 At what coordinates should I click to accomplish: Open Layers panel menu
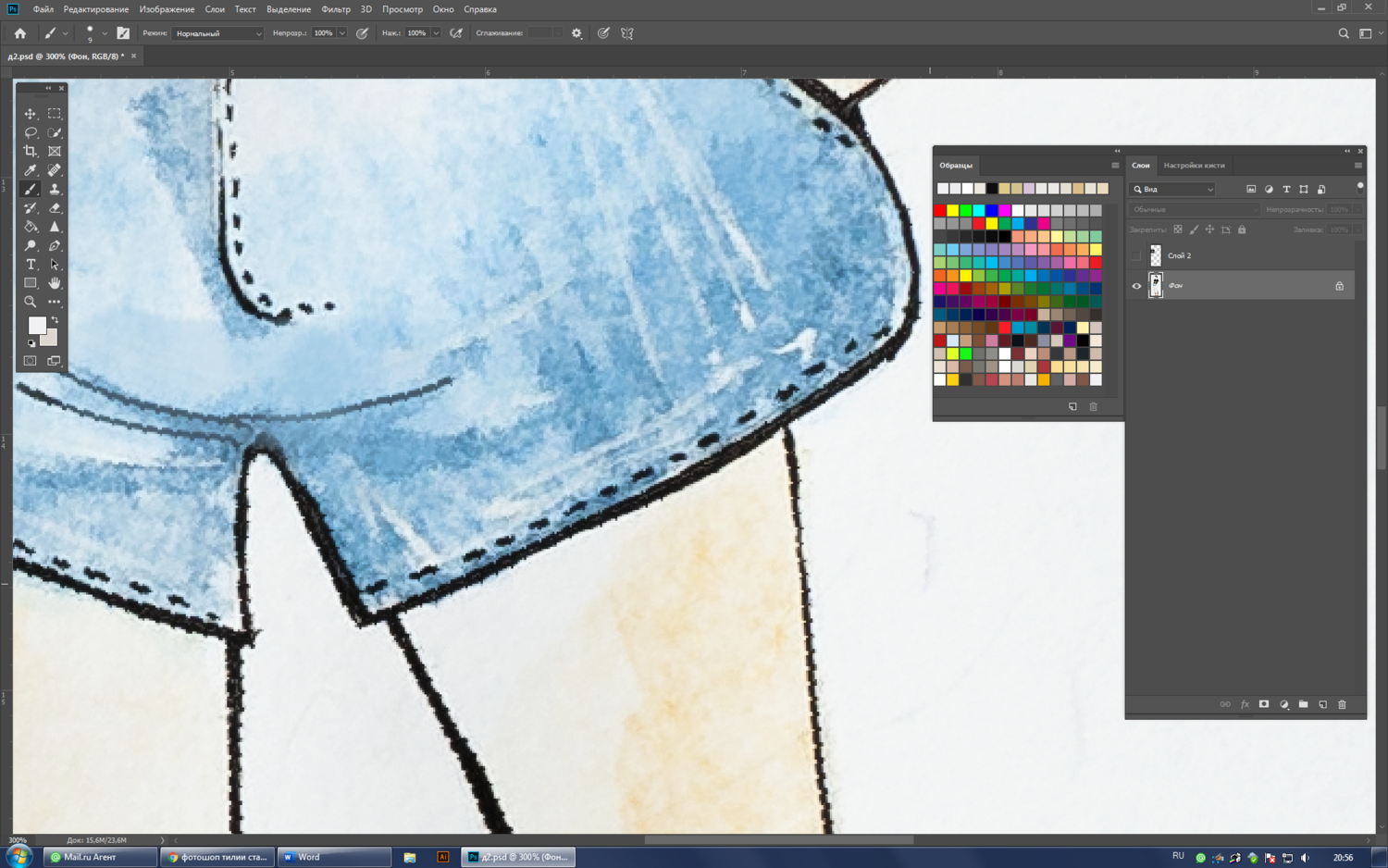tap(1357, 166)
